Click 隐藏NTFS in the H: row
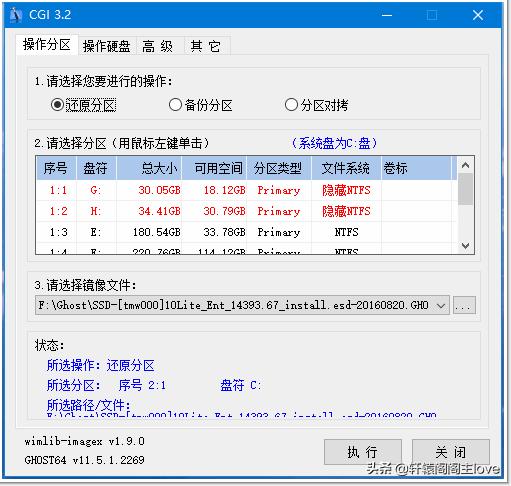511x486 pixels. 346,211
